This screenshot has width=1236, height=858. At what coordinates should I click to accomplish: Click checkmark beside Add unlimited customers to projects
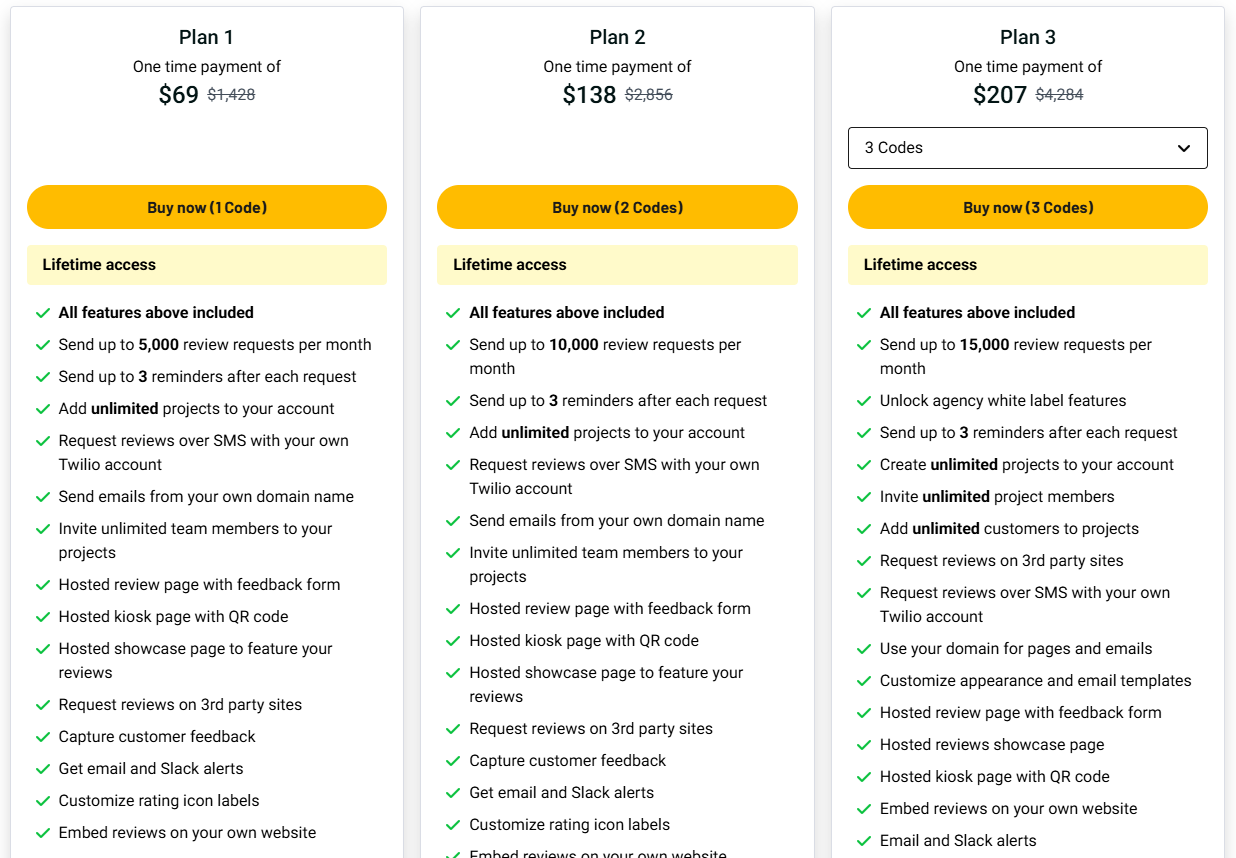(x=864, y=529)
